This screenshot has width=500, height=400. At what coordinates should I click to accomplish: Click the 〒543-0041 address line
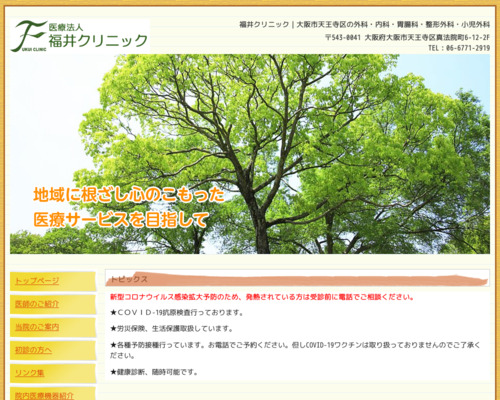[x=407, y=37]
